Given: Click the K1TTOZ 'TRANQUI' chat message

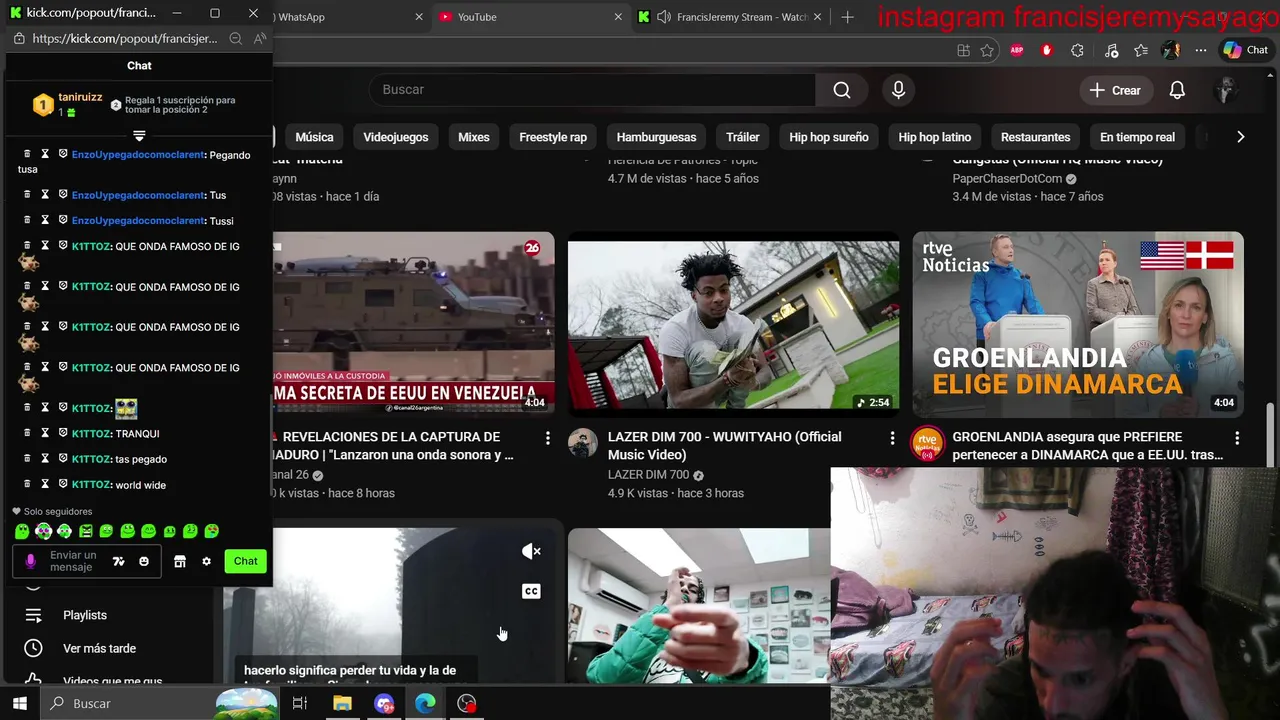Looking at the screenshot, I should tap(137, 434).
